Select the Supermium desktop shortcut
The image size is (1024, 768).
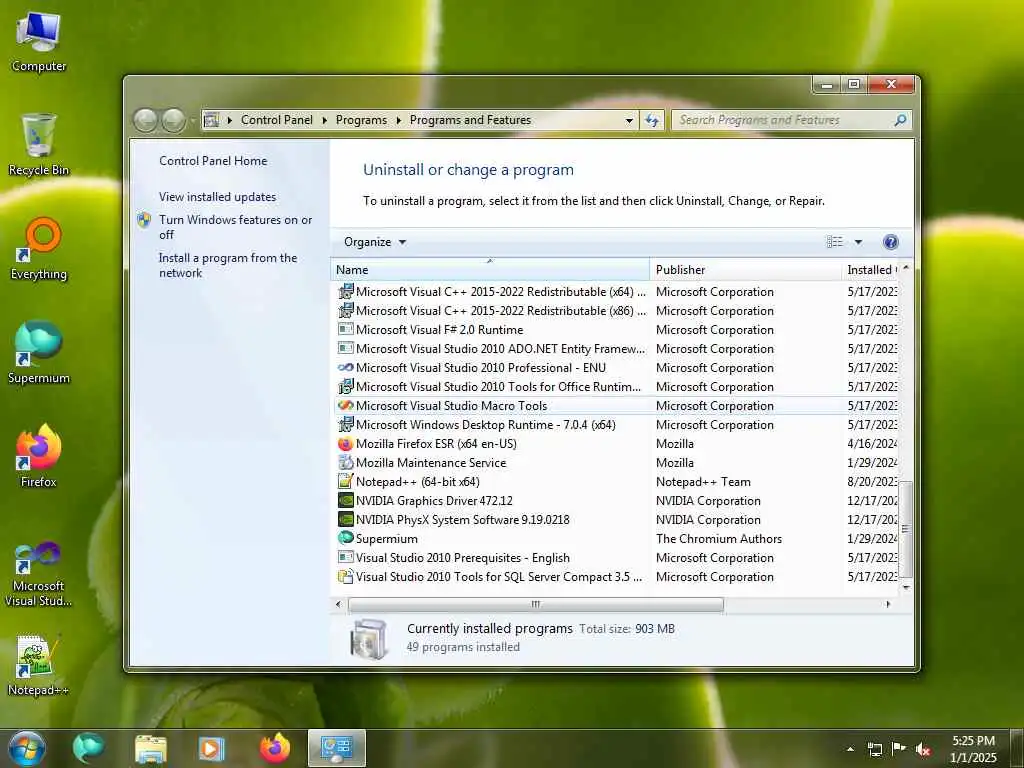39,353
